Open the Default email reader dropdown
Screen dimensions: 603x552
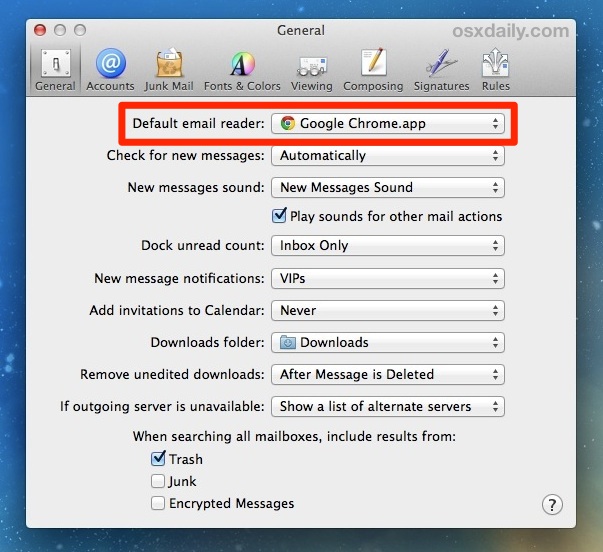(x=388, y=123)
